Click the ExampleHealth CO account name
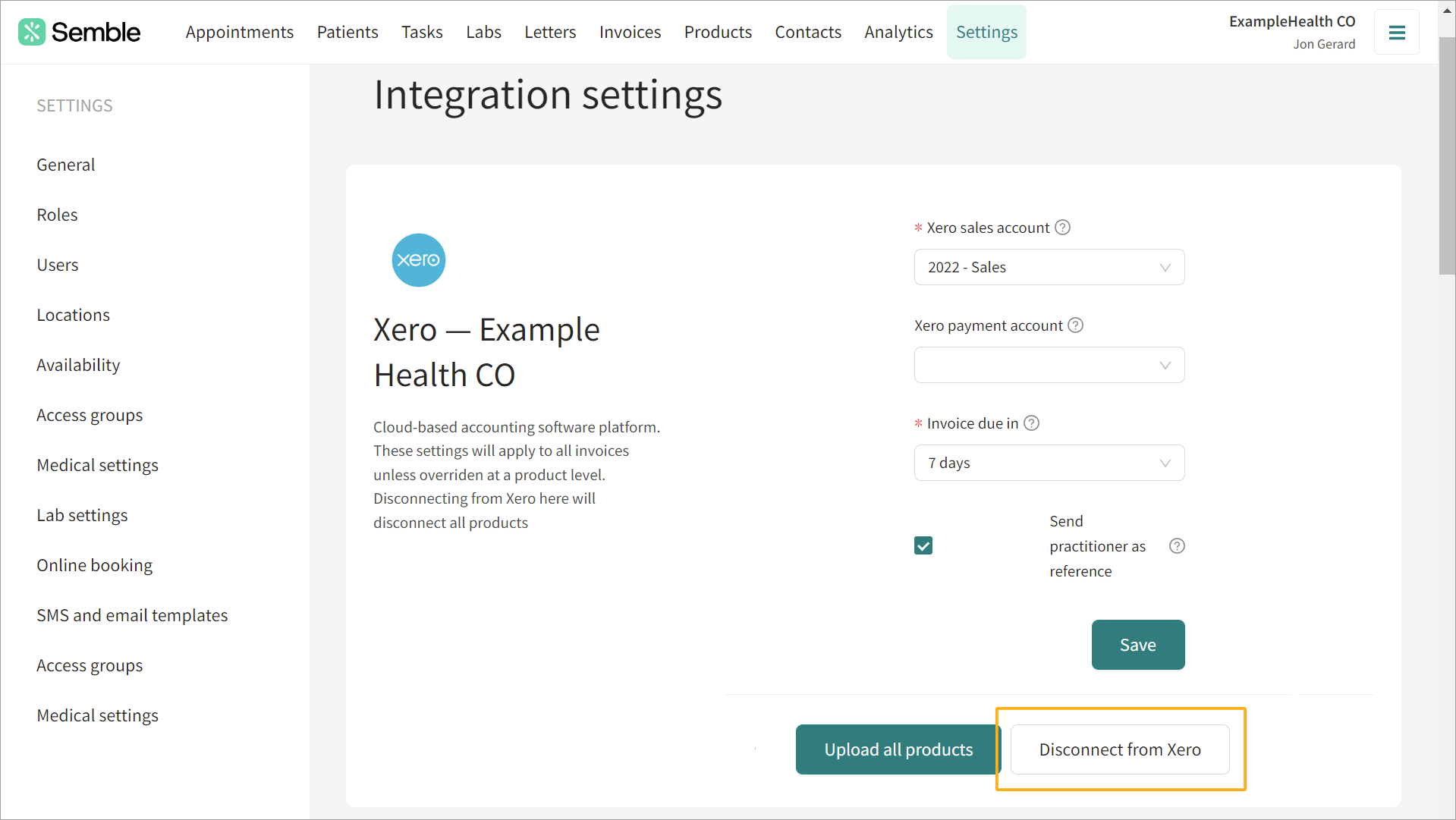Viewport: 1456px width, 820px height. tap(1292, 21)
